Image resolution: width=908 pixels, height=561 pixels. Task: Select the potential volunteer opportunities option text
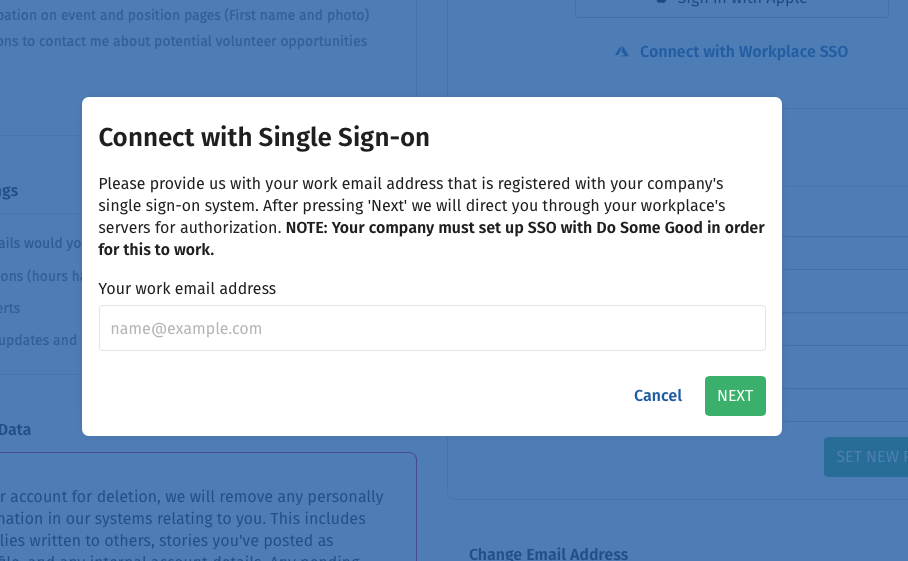point(183,42)
